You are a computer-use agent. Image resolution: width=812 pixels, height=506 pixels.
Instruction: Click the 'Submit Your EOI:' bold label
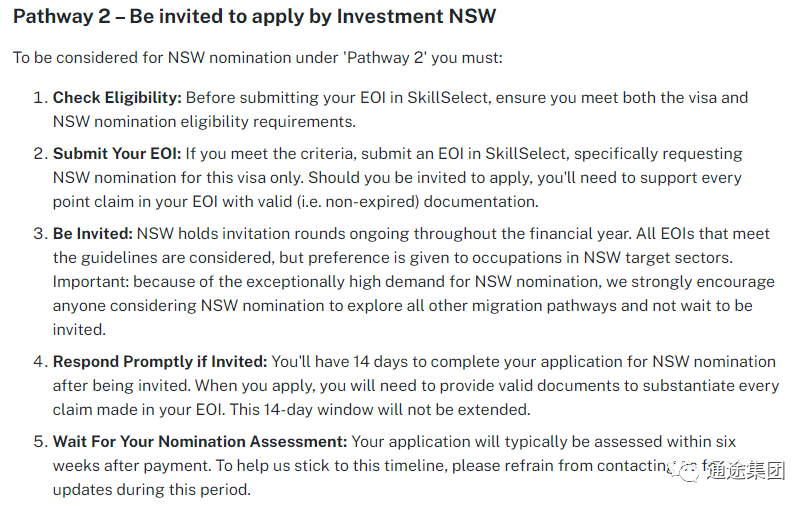(117, 153)
